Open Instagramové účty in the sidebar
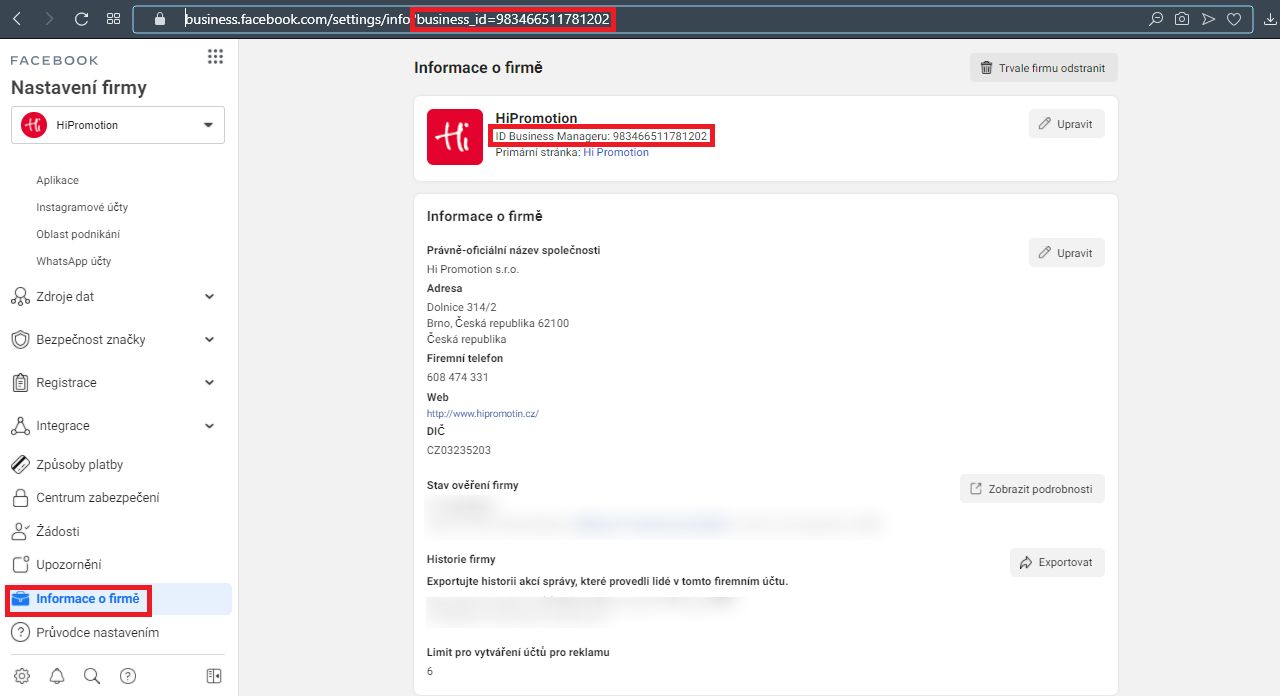 (x=82, y=207)
